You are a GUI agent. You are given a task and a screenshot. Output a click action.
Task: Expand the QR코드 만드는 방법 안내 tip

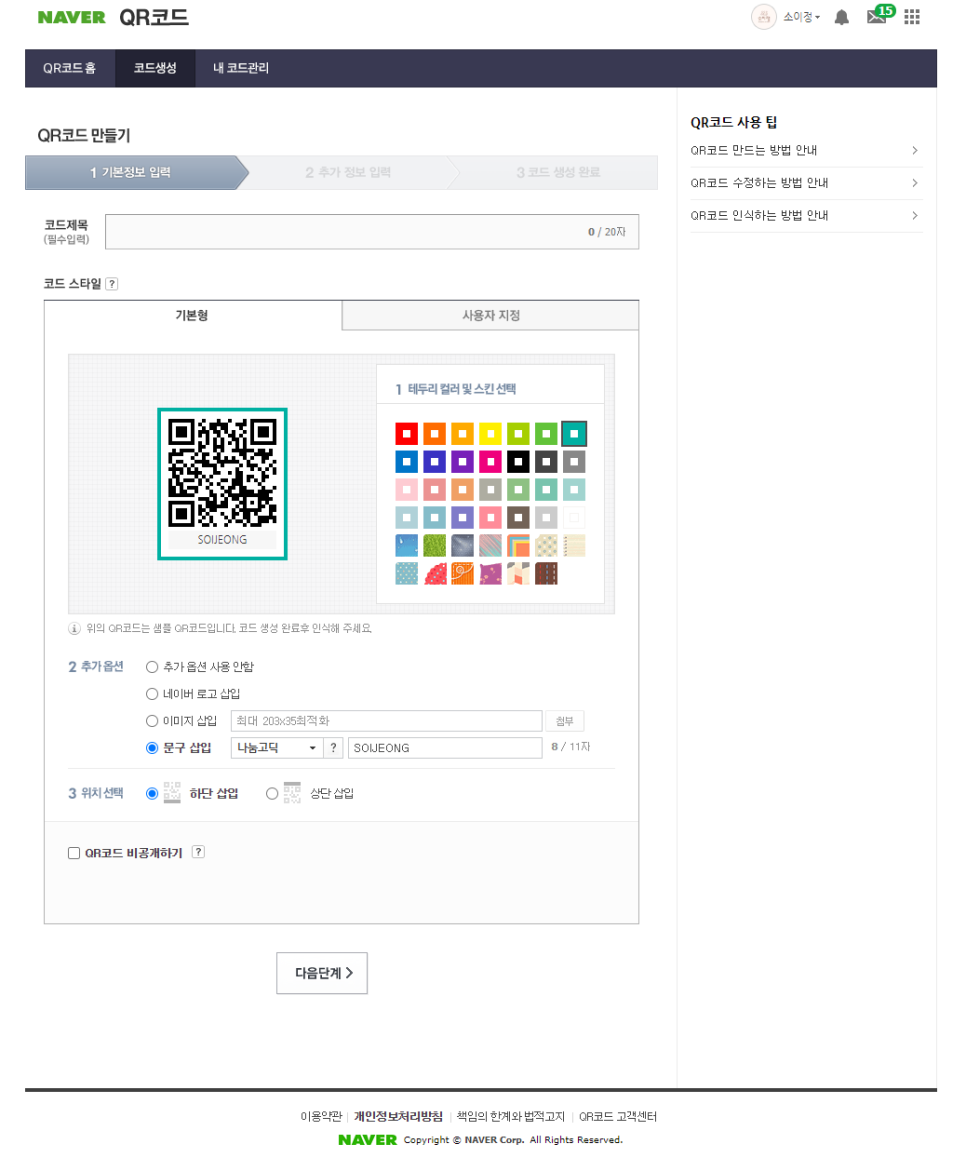[x=805, y=151]
